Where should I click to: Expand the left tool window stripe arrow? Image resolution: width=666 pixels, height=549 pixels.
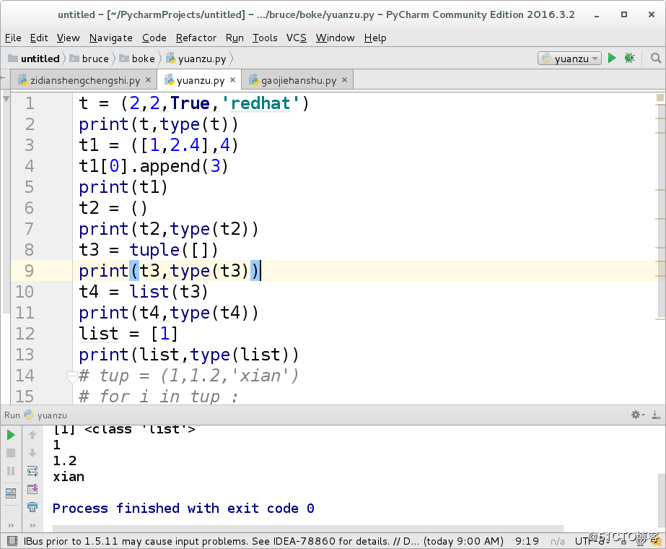click(x=6, y=99)
